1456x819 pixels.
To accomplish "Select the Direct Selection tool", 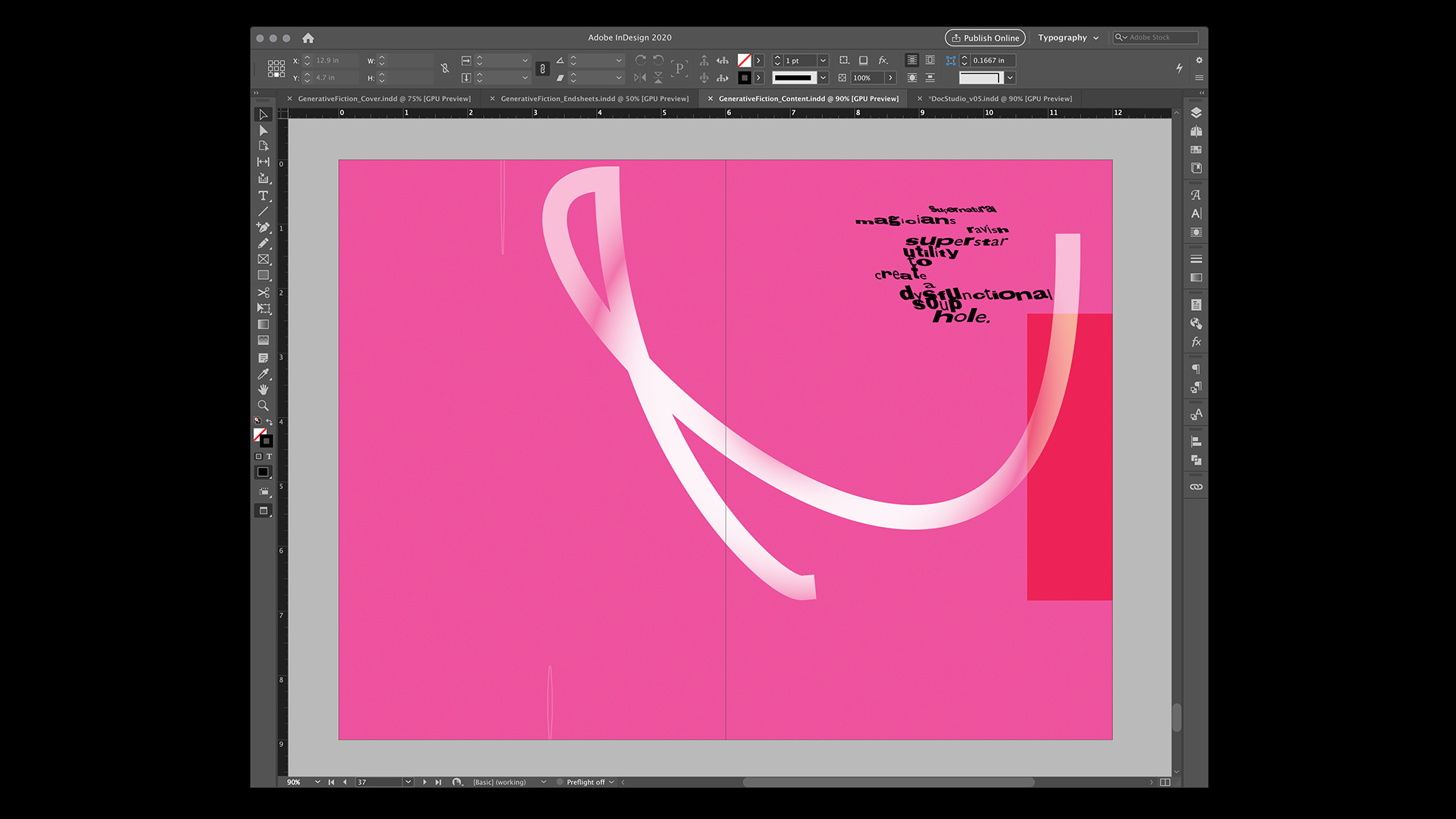I will pos(263,130).
